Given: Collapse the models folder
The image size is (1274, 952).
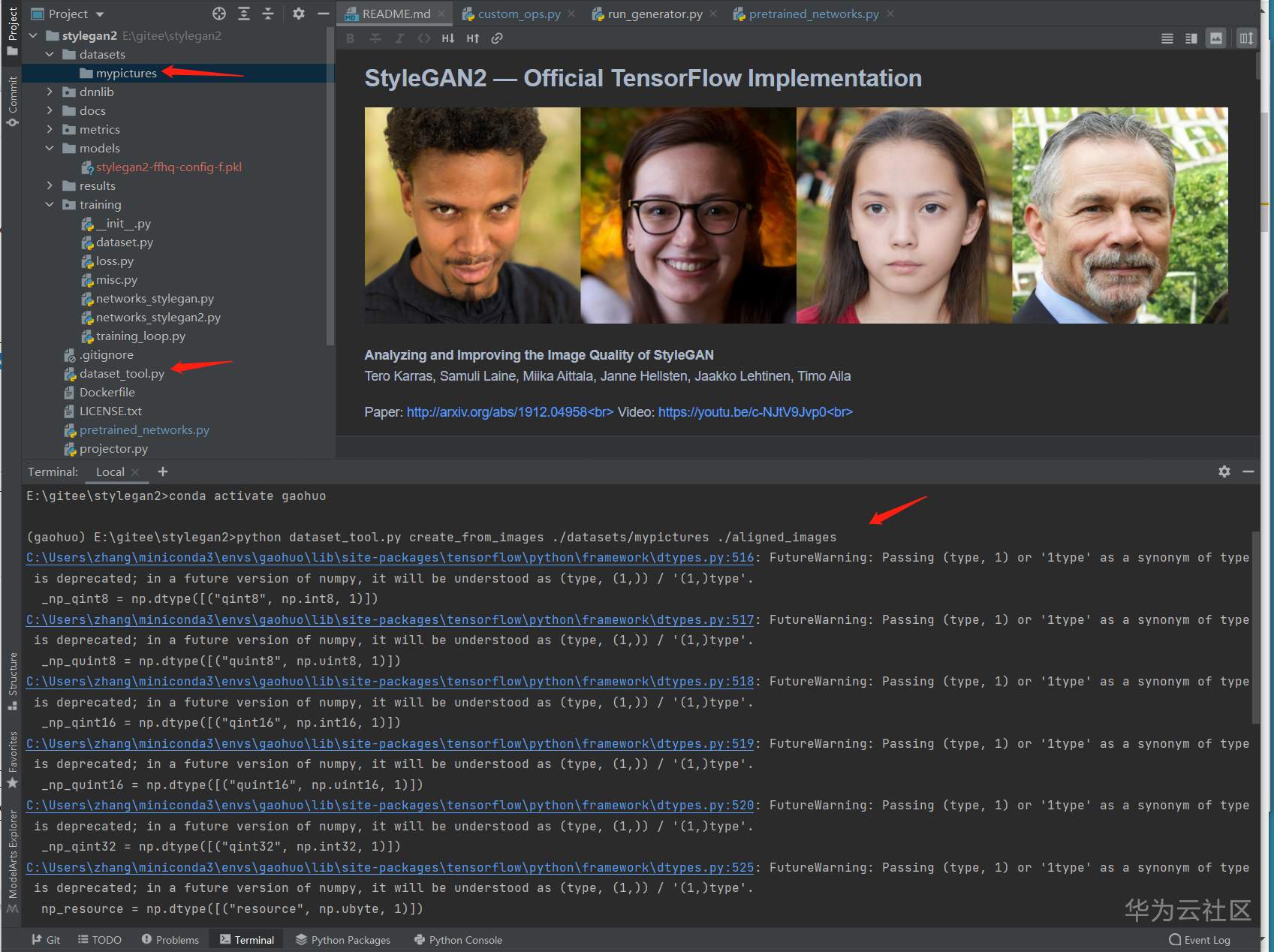Looking at the screenshot, I should (50, 148).
